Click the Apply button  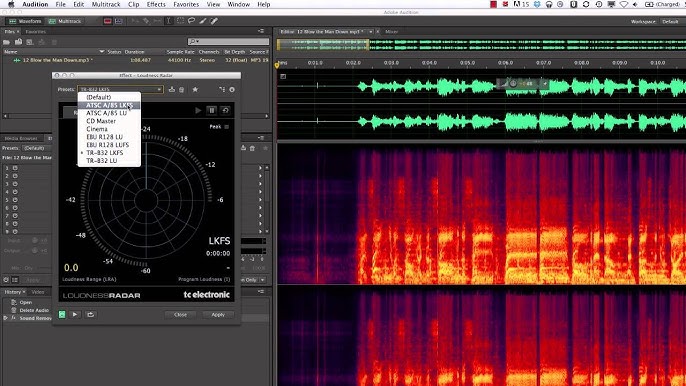coord(218,314)
